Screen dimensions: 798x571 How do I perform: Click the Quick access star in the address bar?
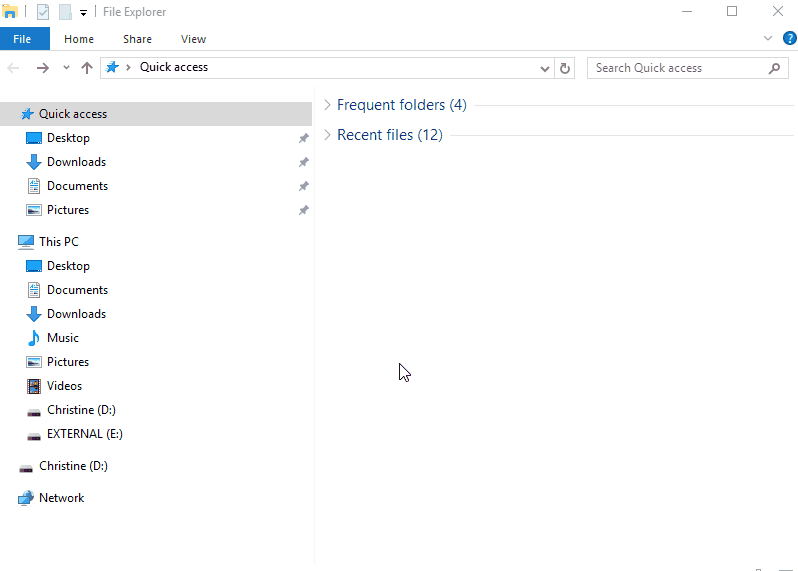click(112, 67)
